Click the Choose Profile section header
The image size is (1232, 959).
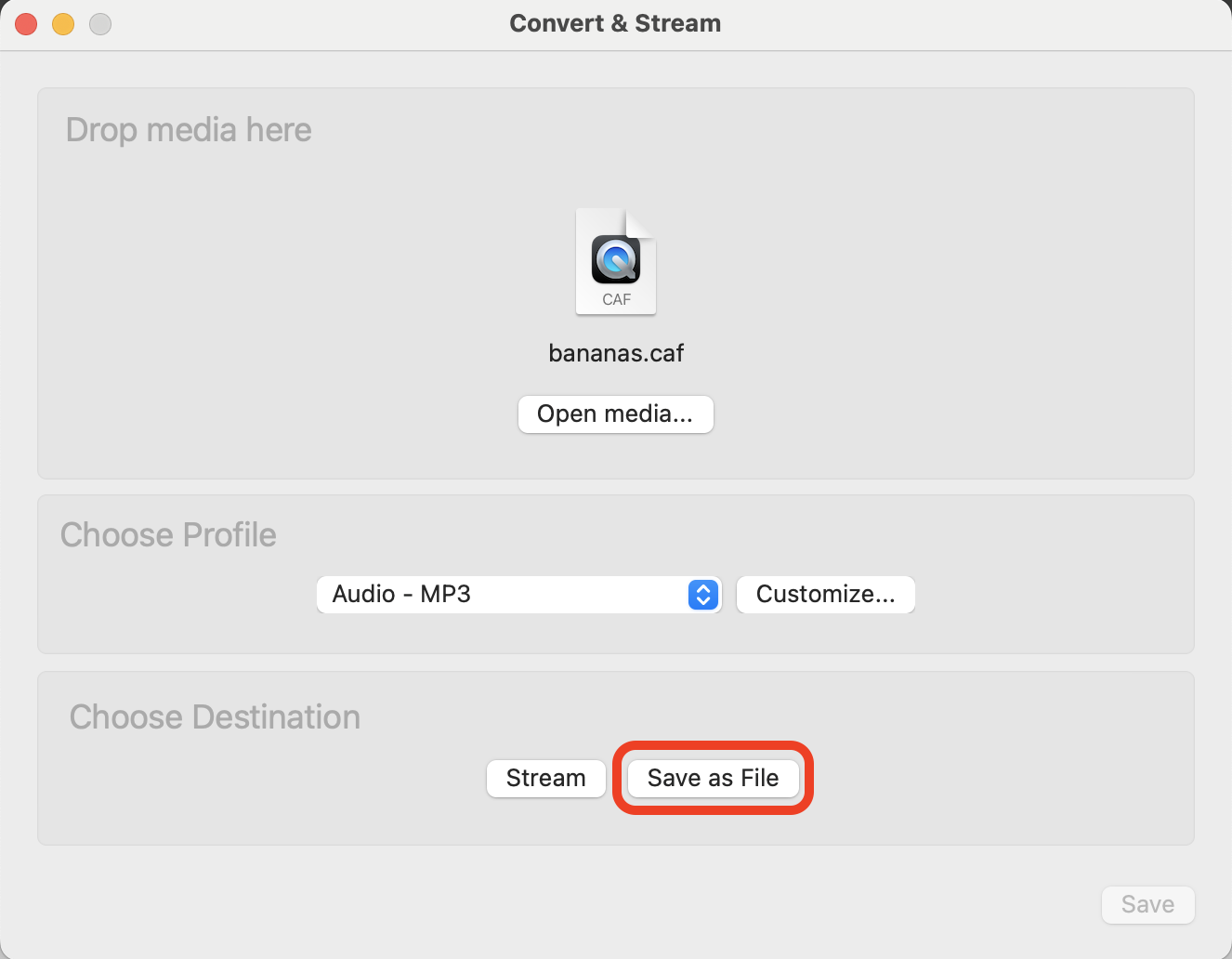click(x=168, y=534)
